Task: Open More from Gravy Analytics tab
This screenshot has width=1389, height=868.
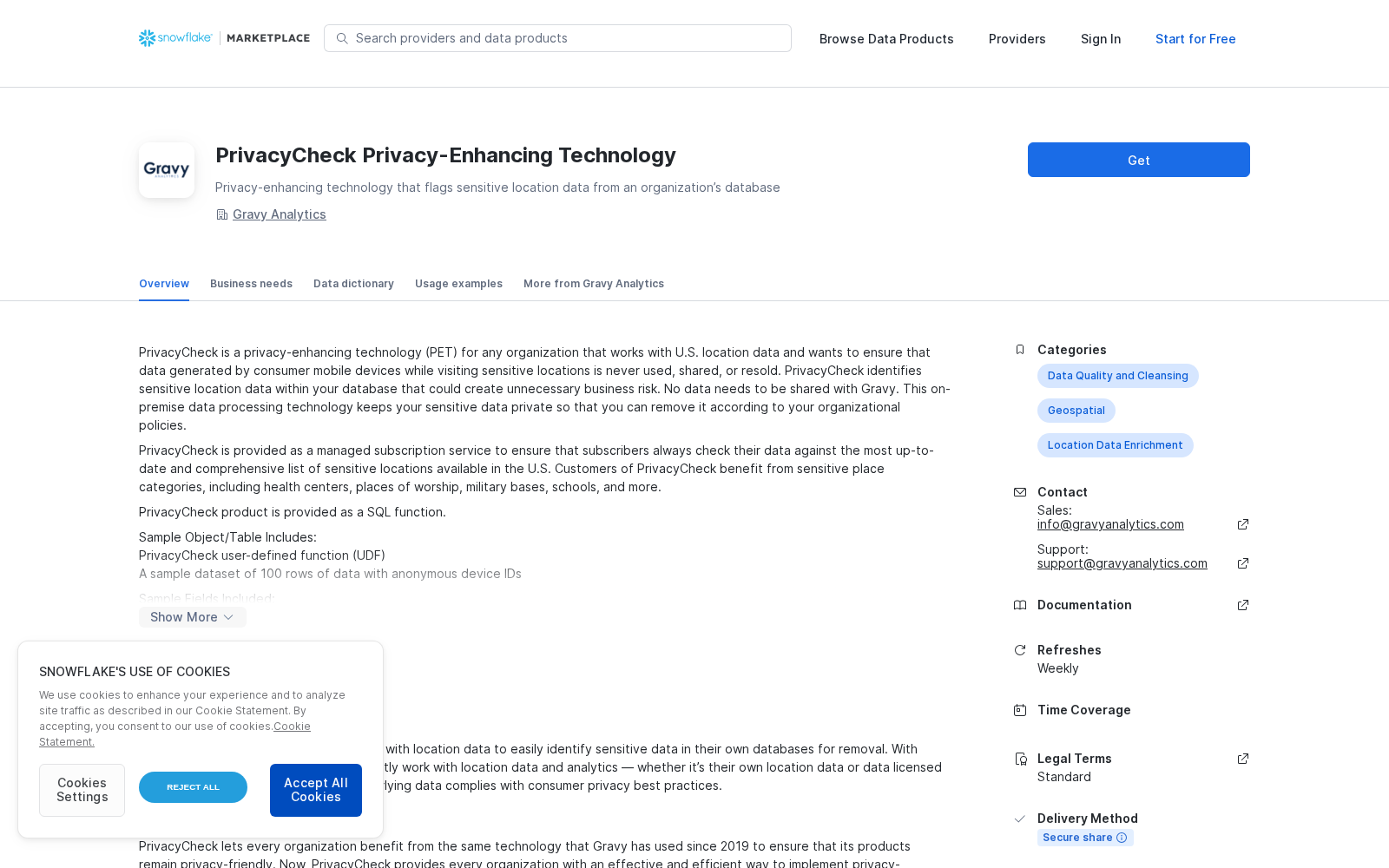Action: [594, 284]
